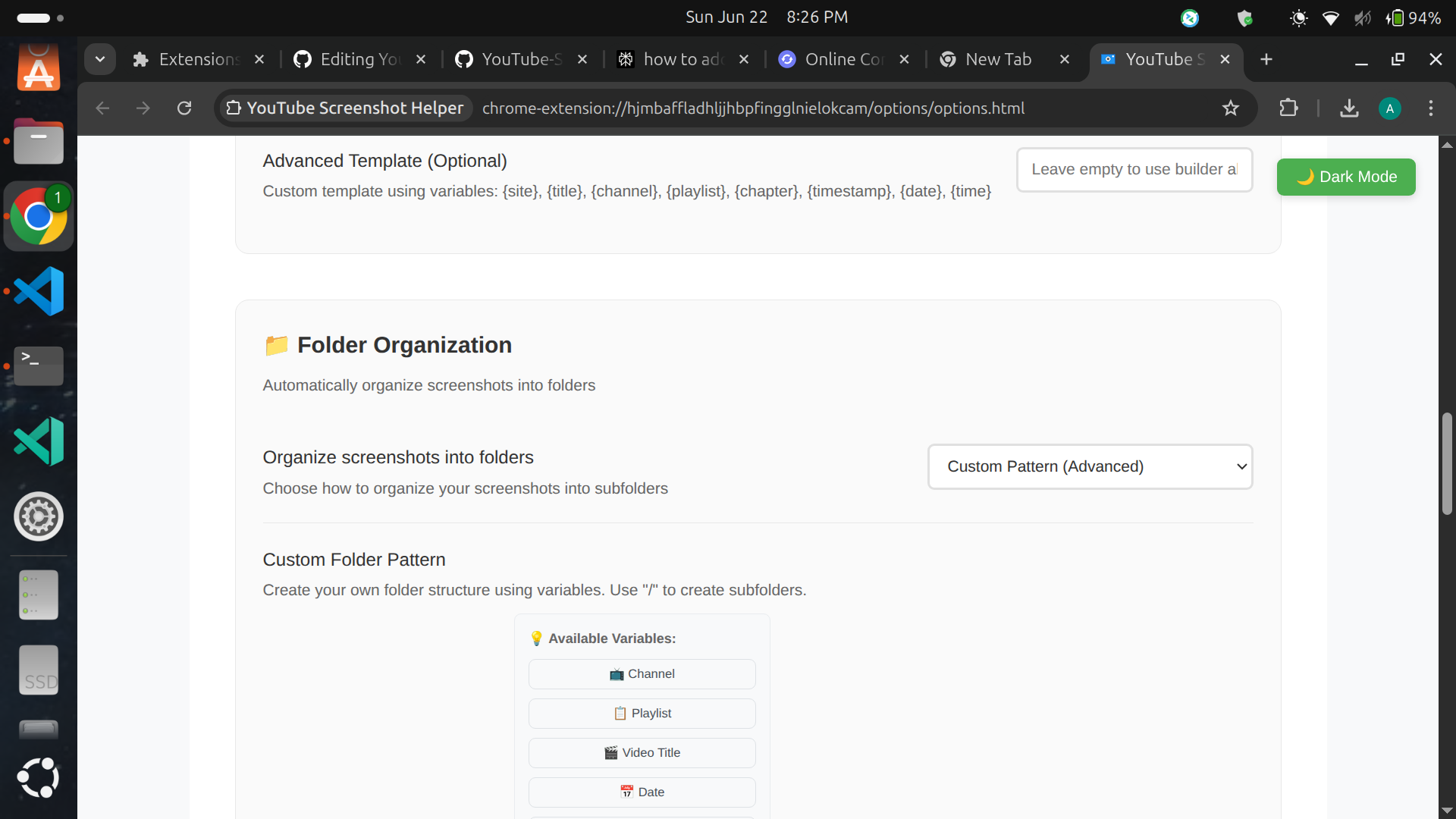The width and height of the screenshot is (1456, 819).
Task: Click the Chrome profile avatar
Action: 1389,108
